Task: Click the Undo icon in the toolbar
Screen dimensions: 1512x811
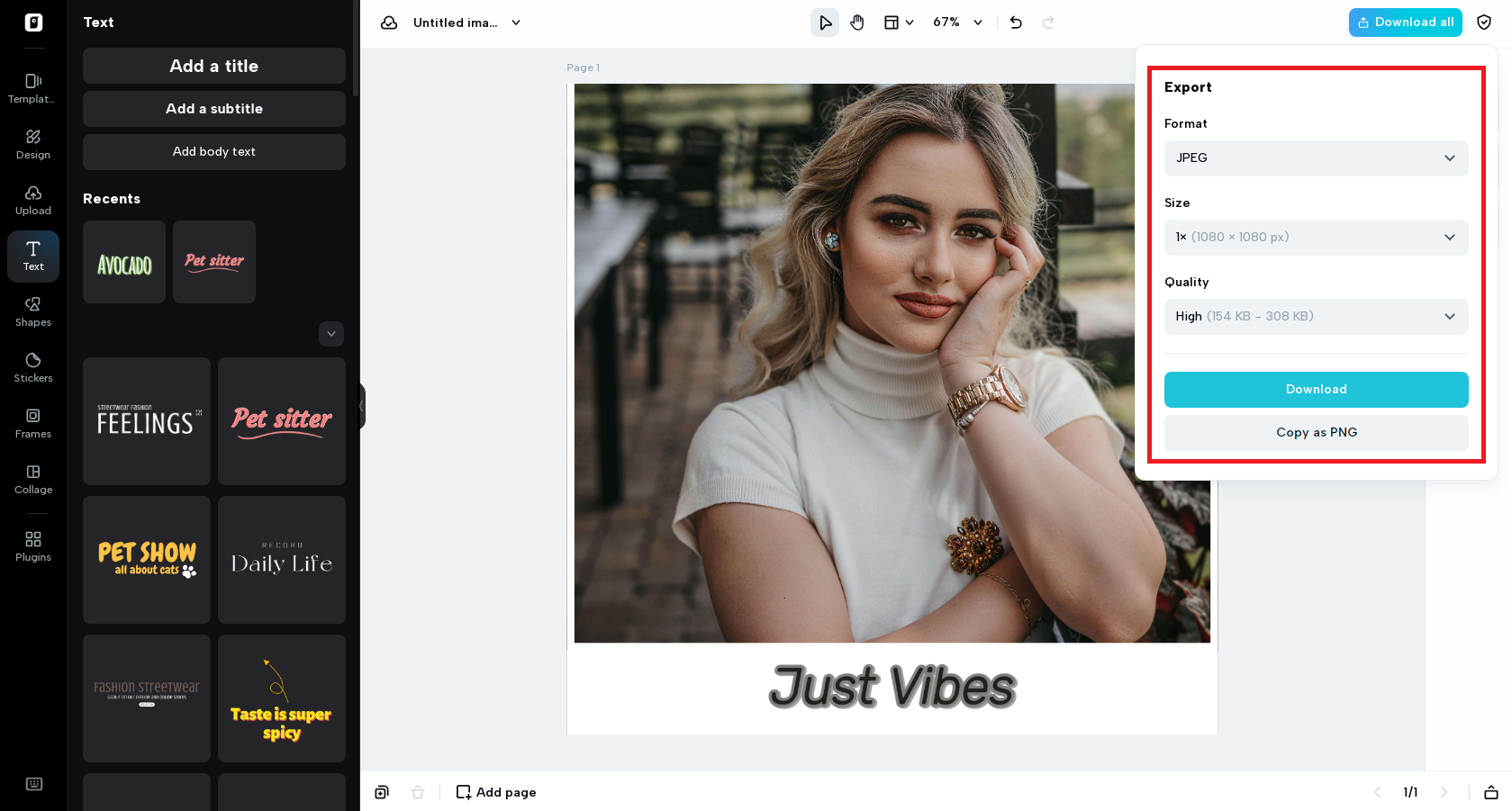Action: pyautogui.click(x=1015, y=22)
